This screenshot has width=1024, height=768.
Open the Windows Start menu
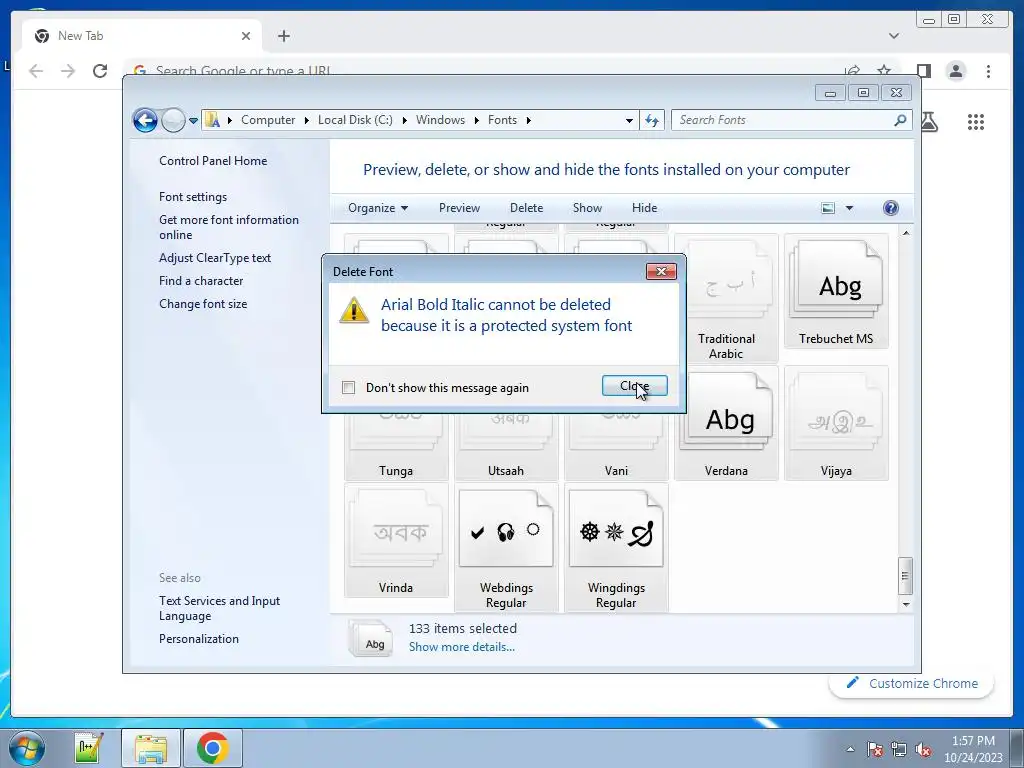(27, 748)
